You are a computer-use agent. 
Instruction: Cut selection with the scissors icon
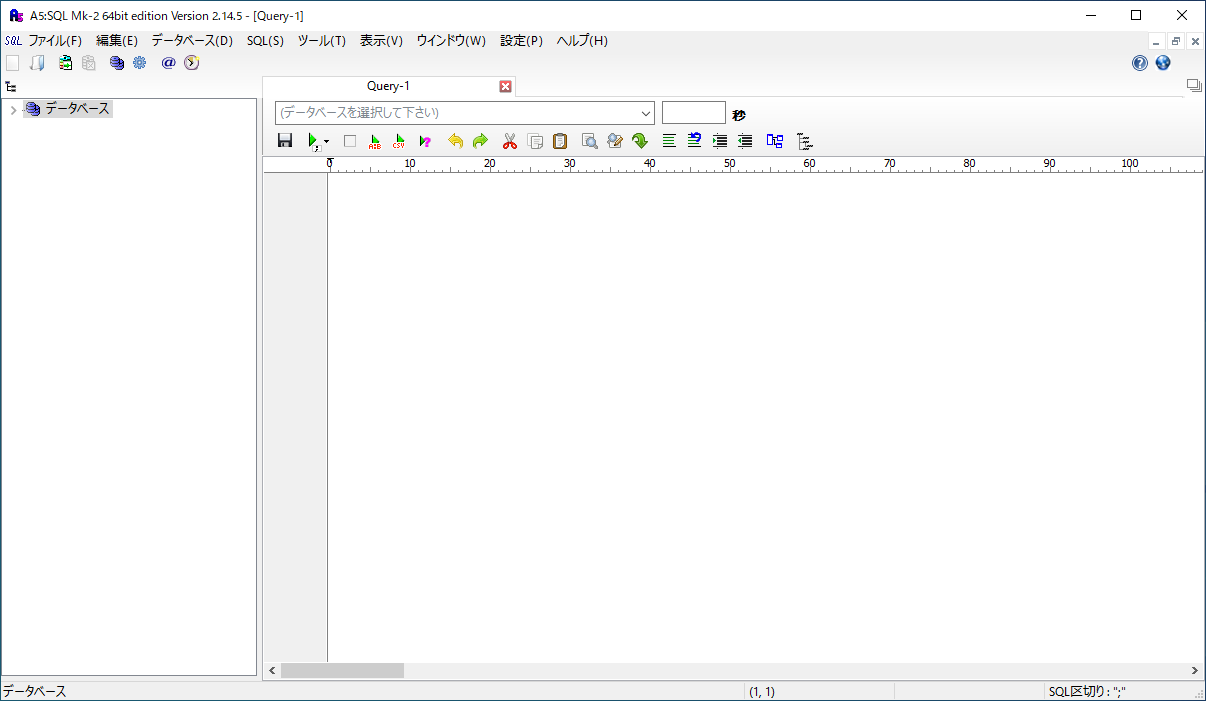click(510, 141)
